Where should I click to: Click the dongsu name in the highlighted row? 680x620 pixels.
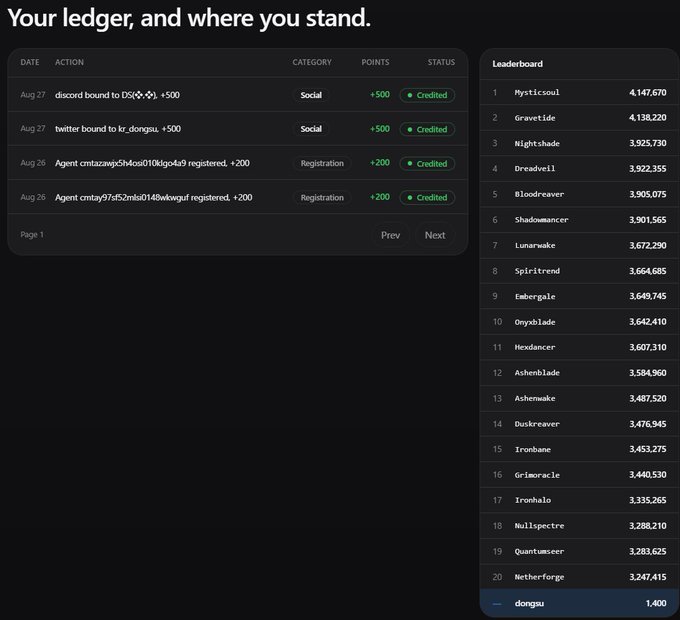tap(529, 604)
